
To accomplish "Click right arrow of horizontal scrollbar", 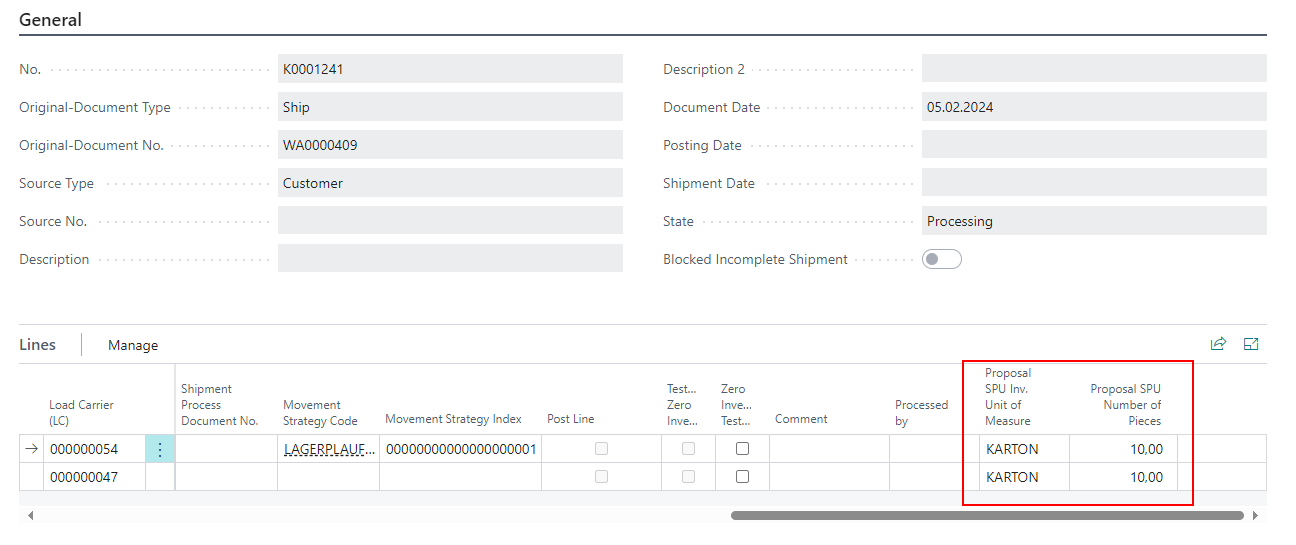I will pyautogui.click(x=1256, y=516).
